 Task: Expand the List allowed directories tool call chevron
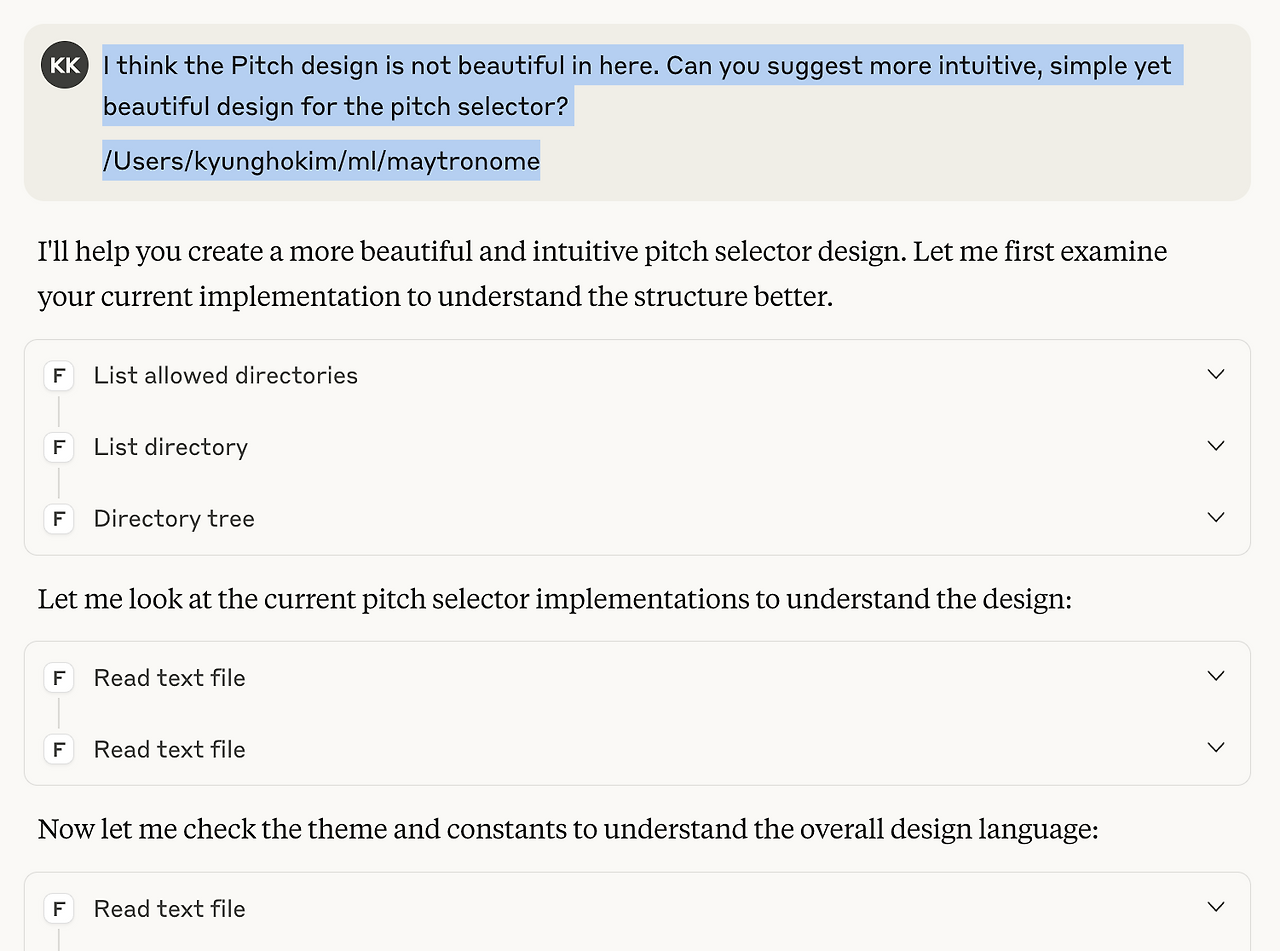pos(1216,374)
